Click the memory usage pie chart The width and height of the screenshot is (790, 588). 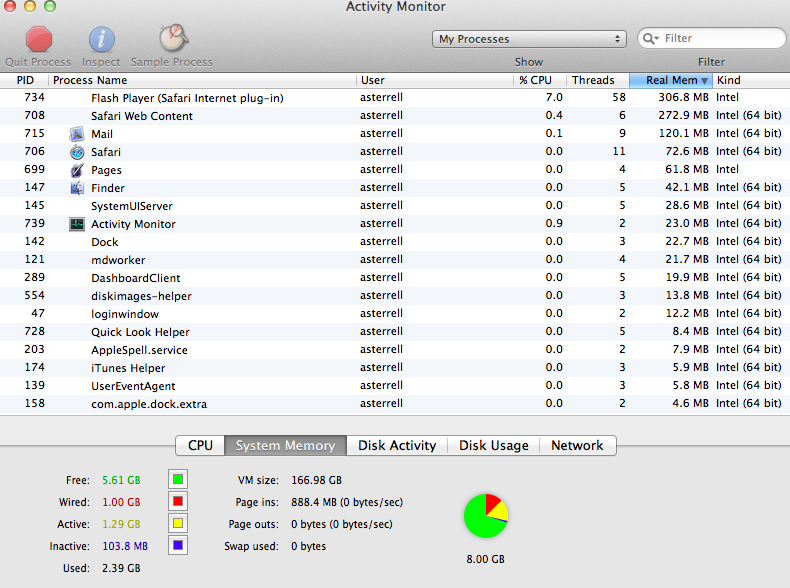point(486,516)
